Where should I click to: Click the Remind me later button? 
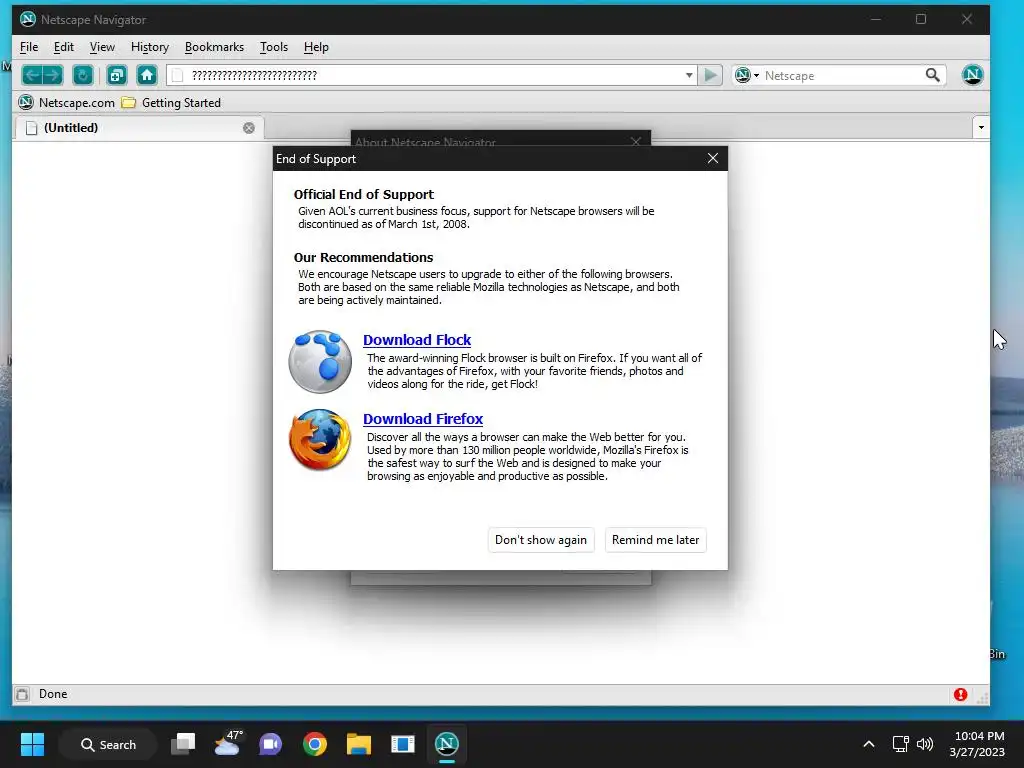coord(655,540)
